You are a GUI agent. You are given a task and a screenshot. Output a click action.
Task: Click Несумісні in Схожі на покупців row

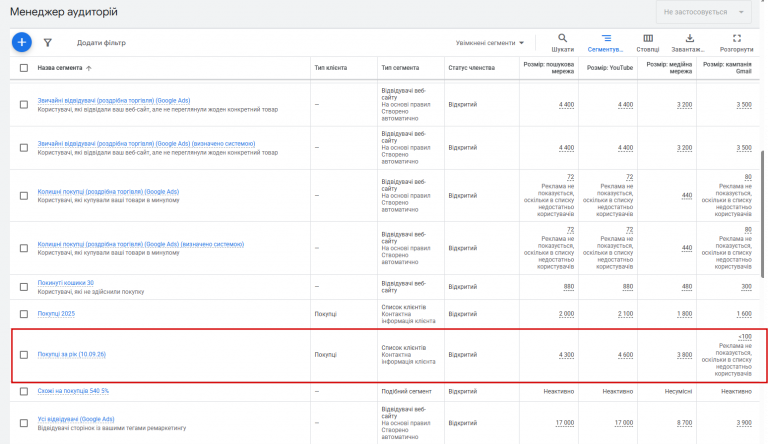click(x=678, y=391)
